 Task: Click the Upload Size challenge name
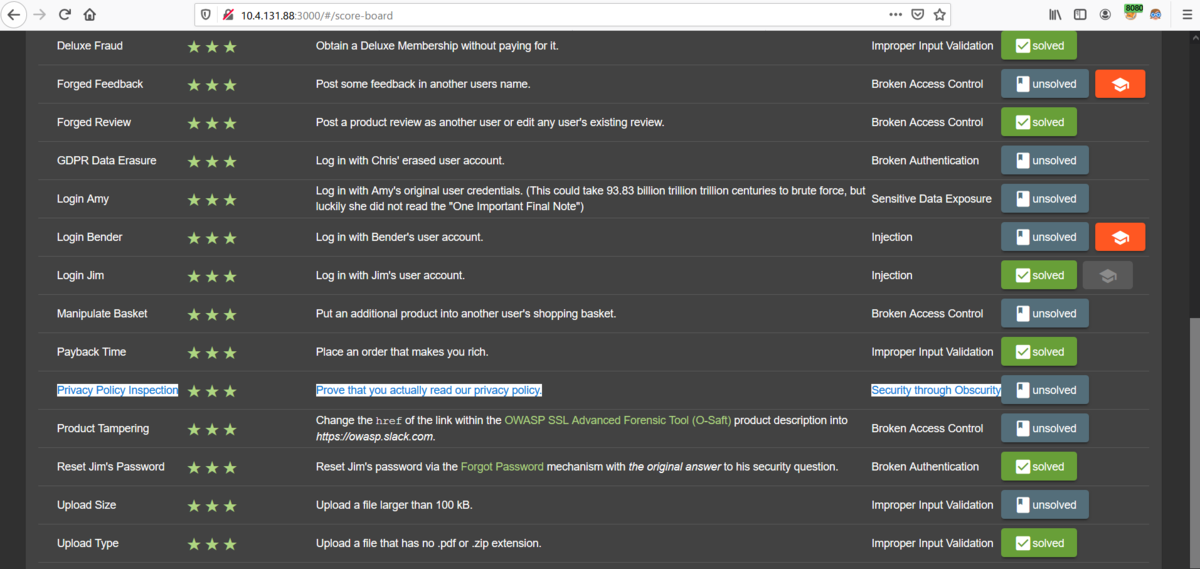click(x=87, y=505)
